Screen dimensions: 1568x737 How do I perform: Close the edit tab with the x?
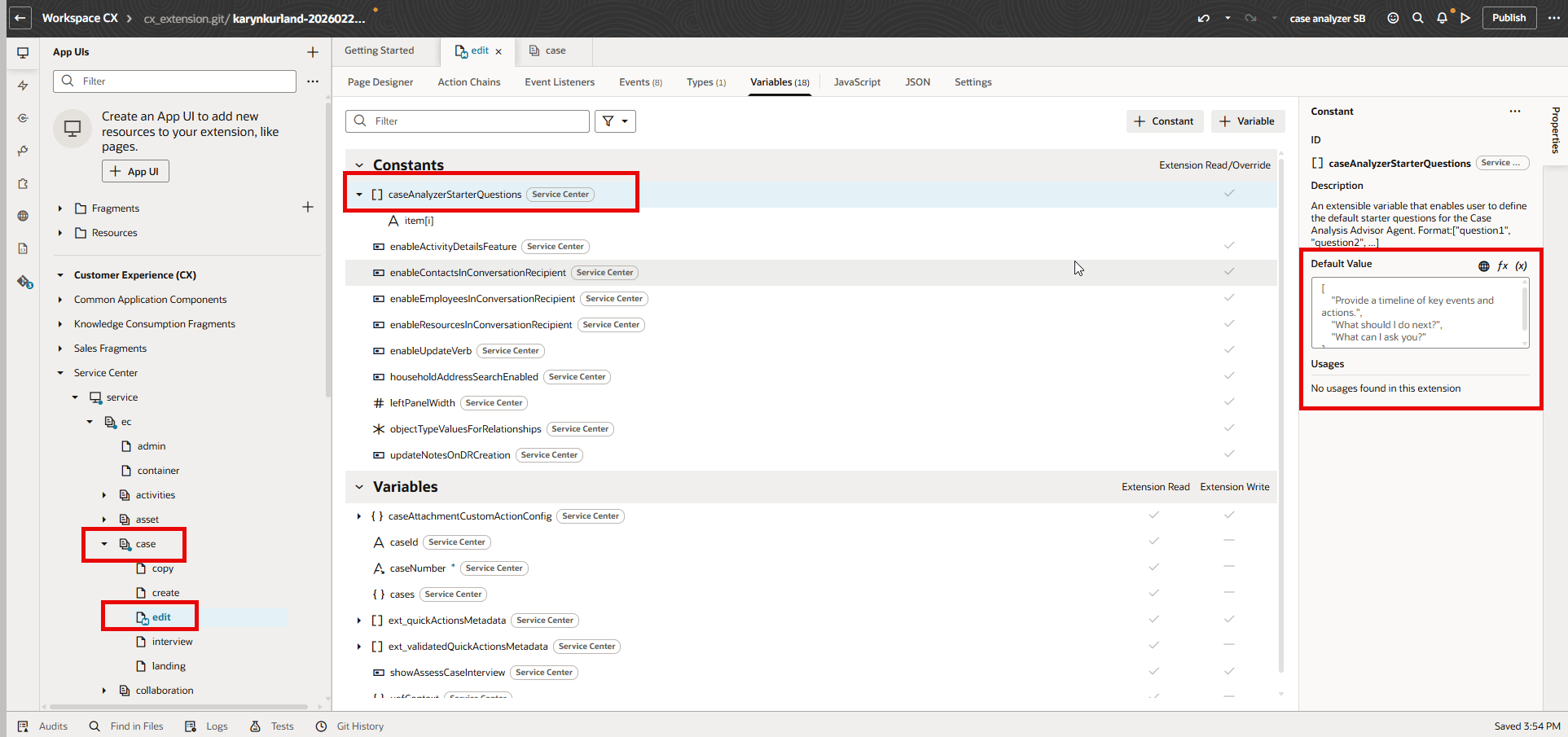tap(499, 51)
